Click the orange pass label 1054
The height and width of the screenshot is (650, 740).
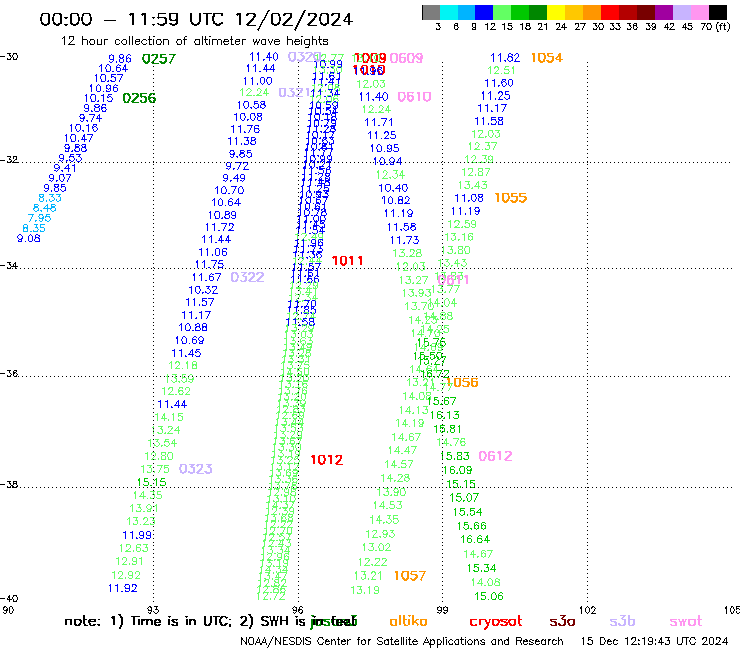point(547,58)
